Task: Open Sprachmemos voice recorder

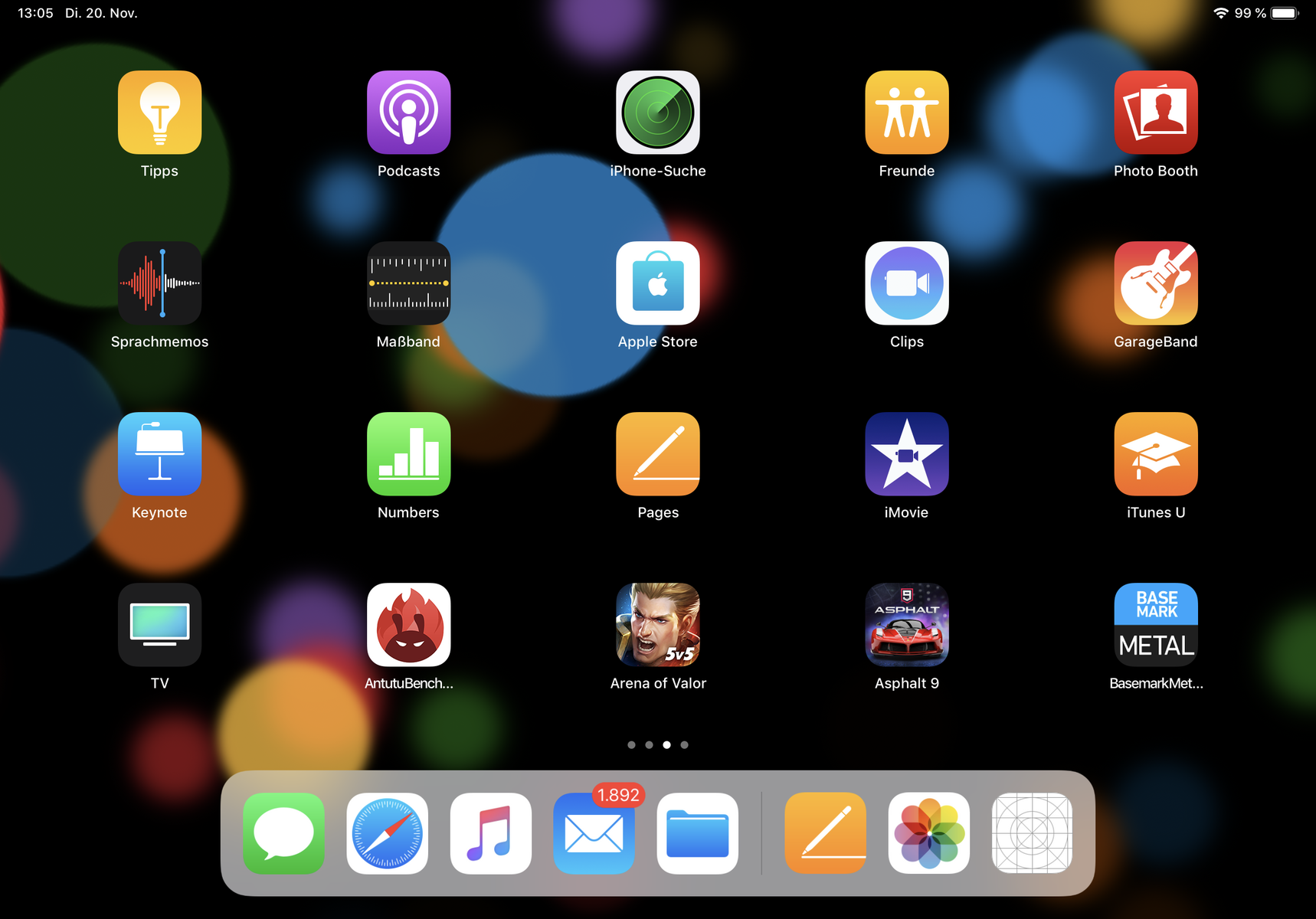Action: (x=159, y=283)
